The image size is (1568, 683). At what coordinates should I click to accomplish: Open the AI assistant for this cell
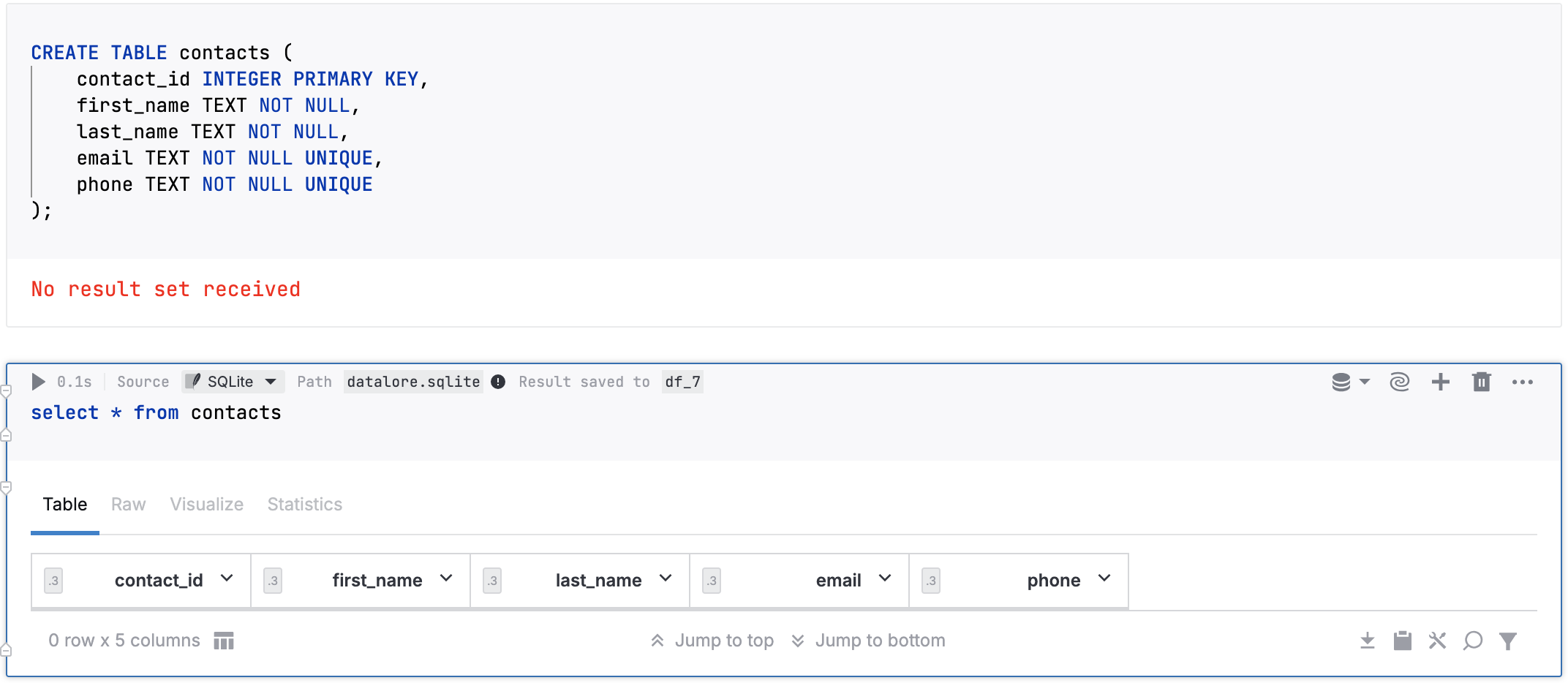point(1399,381)
